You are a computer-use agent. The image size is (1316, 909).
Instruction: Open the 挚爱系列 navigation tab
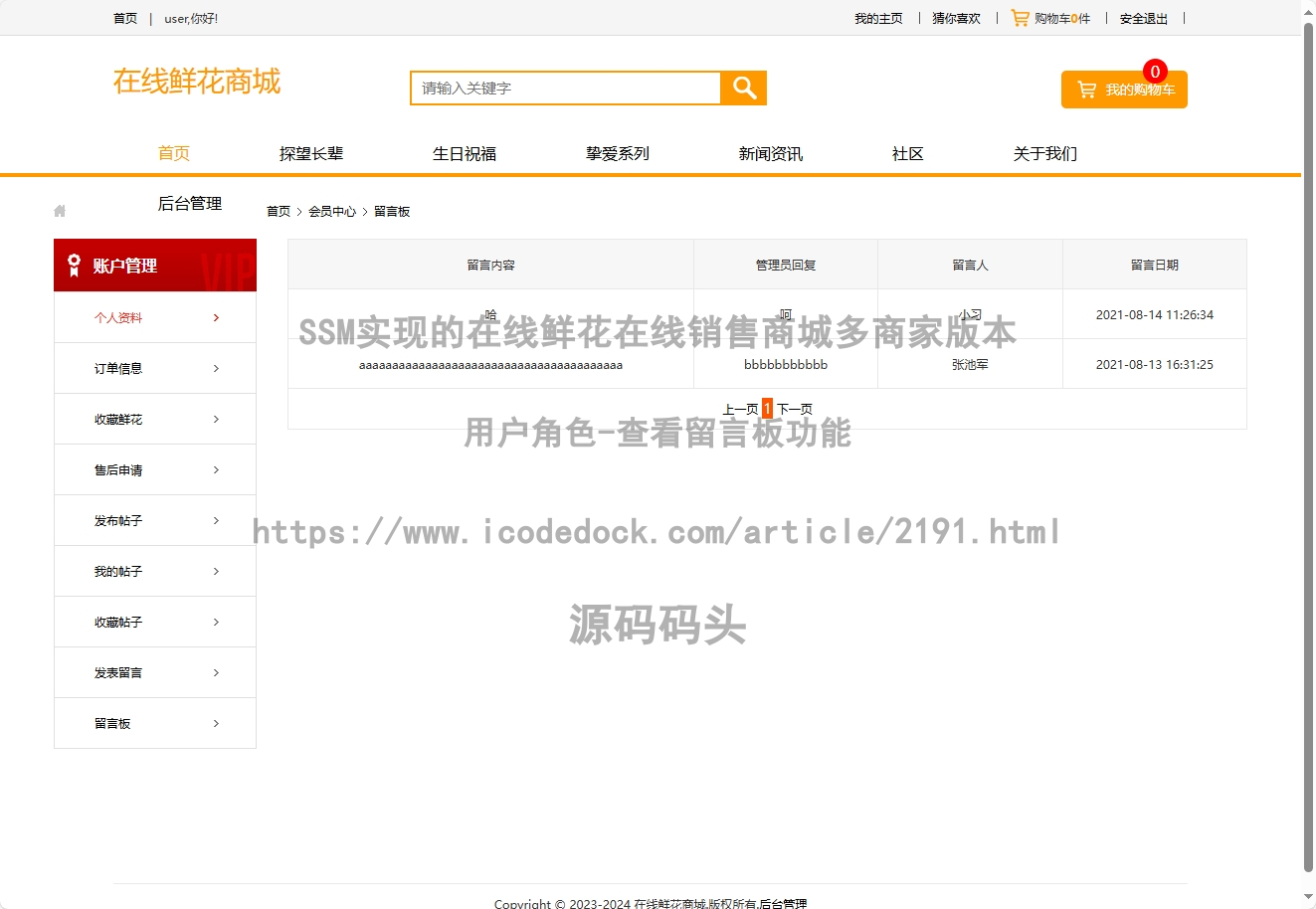[x=618, y=153]
